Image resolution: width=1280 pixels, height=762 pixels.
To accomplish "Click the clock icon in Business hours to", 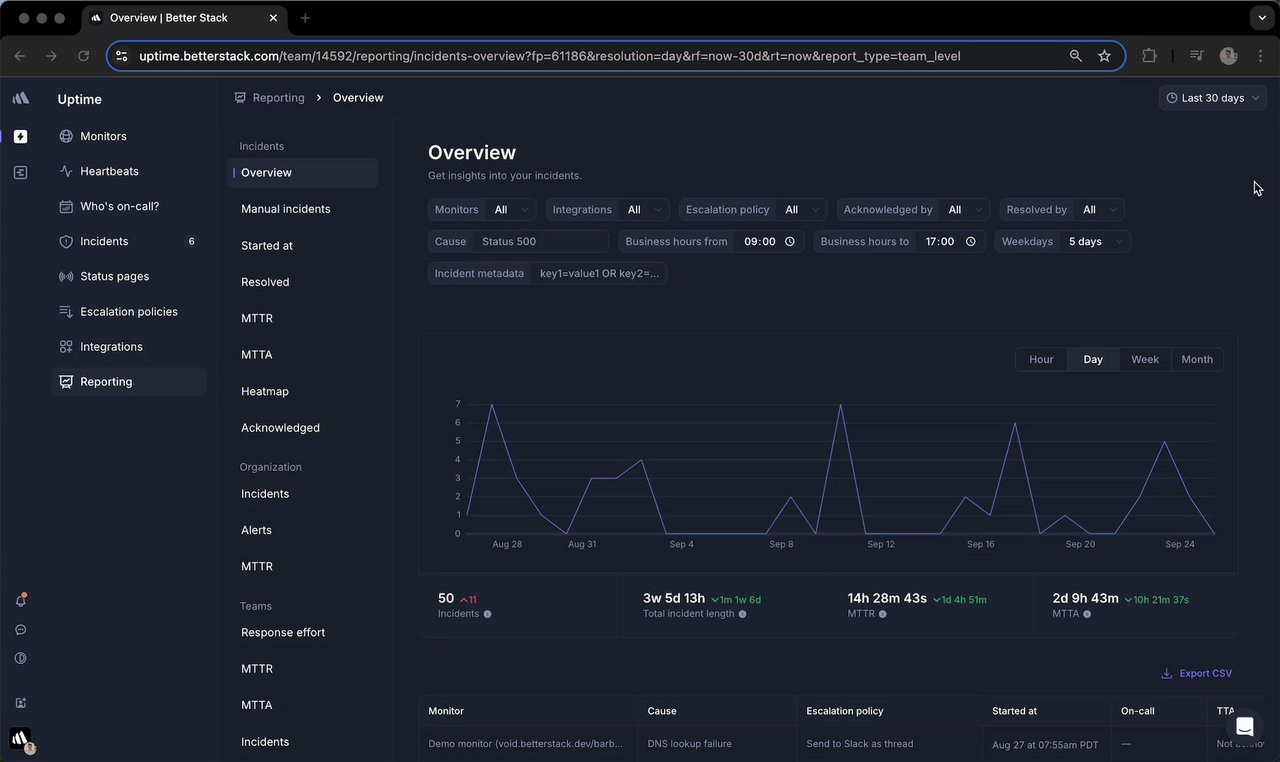I will tap(971, 242).
